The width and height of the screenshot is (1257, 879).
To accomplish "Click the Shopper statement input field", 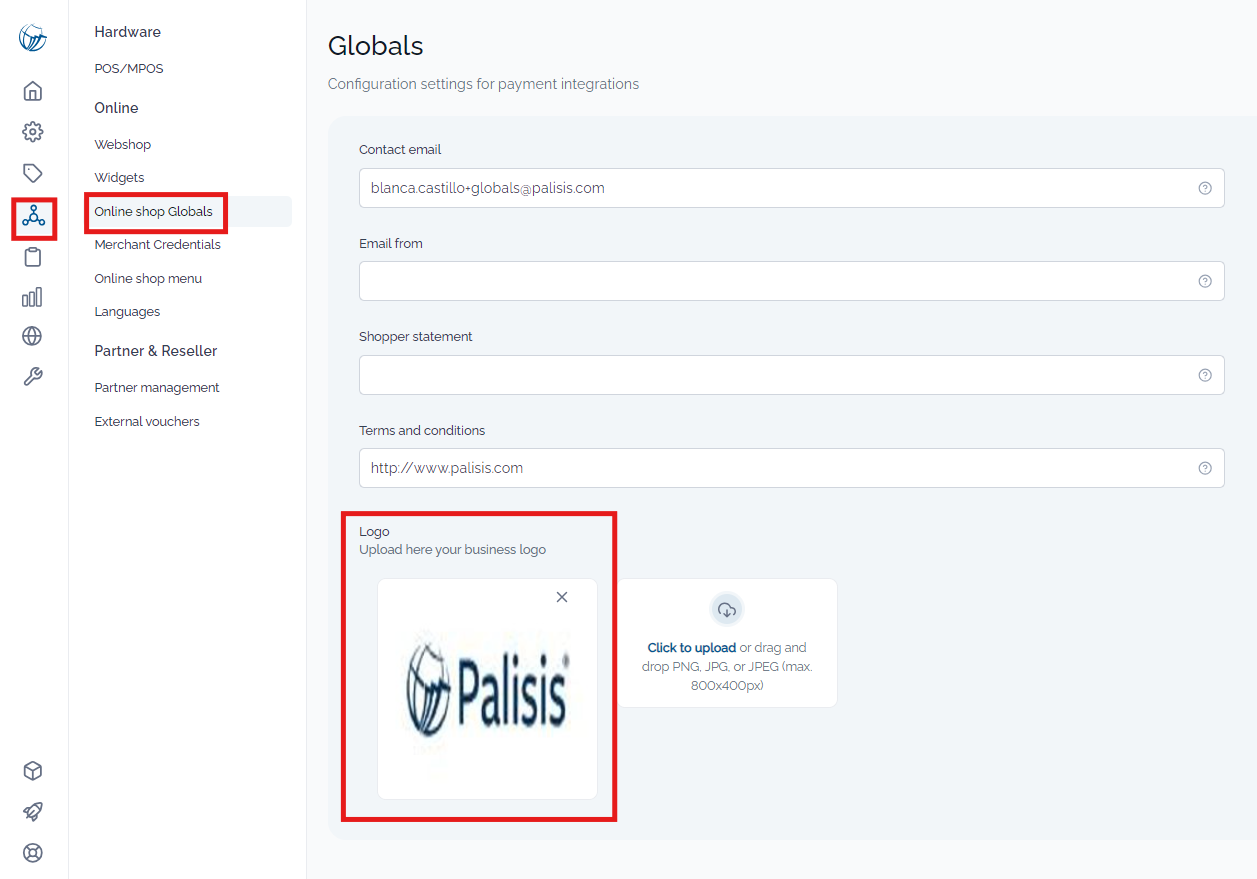I will tap(792, 375).
